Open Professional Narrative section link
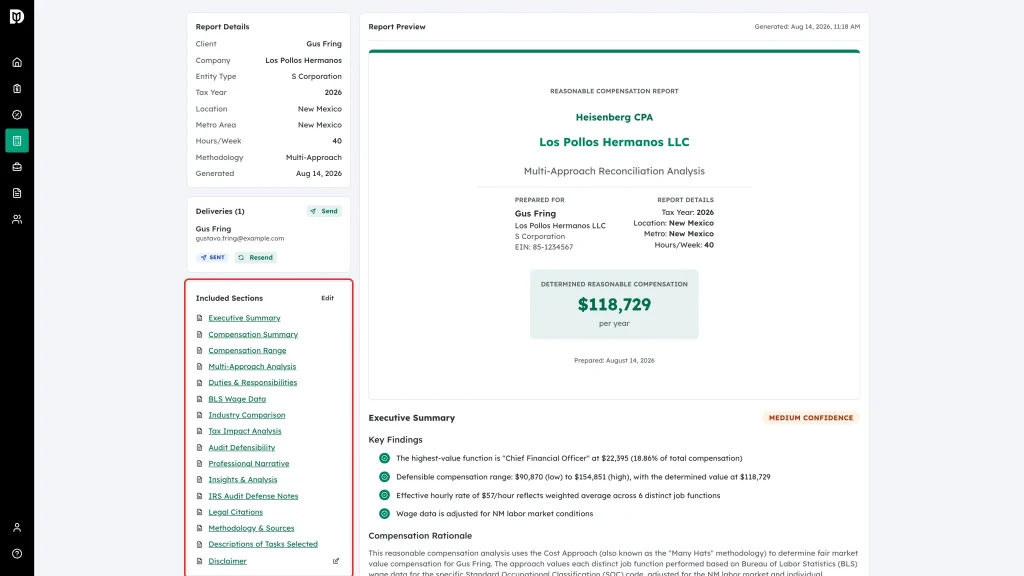 249,464
